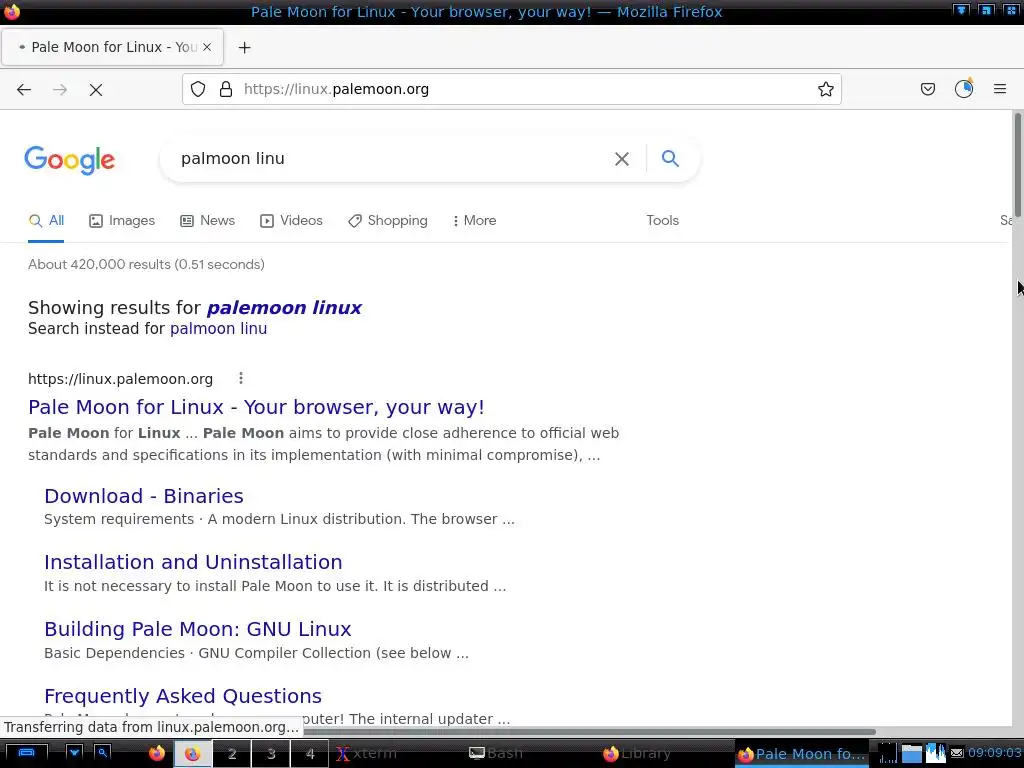Click the https://linux.palemoon.org result URL text
This screenshot has height=768, width=1024.
(x=120, y=379)
